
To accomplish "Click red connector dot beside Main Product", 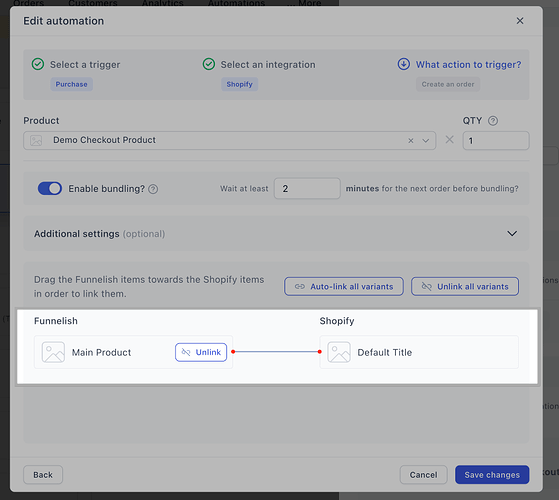I will pos(233,352).
